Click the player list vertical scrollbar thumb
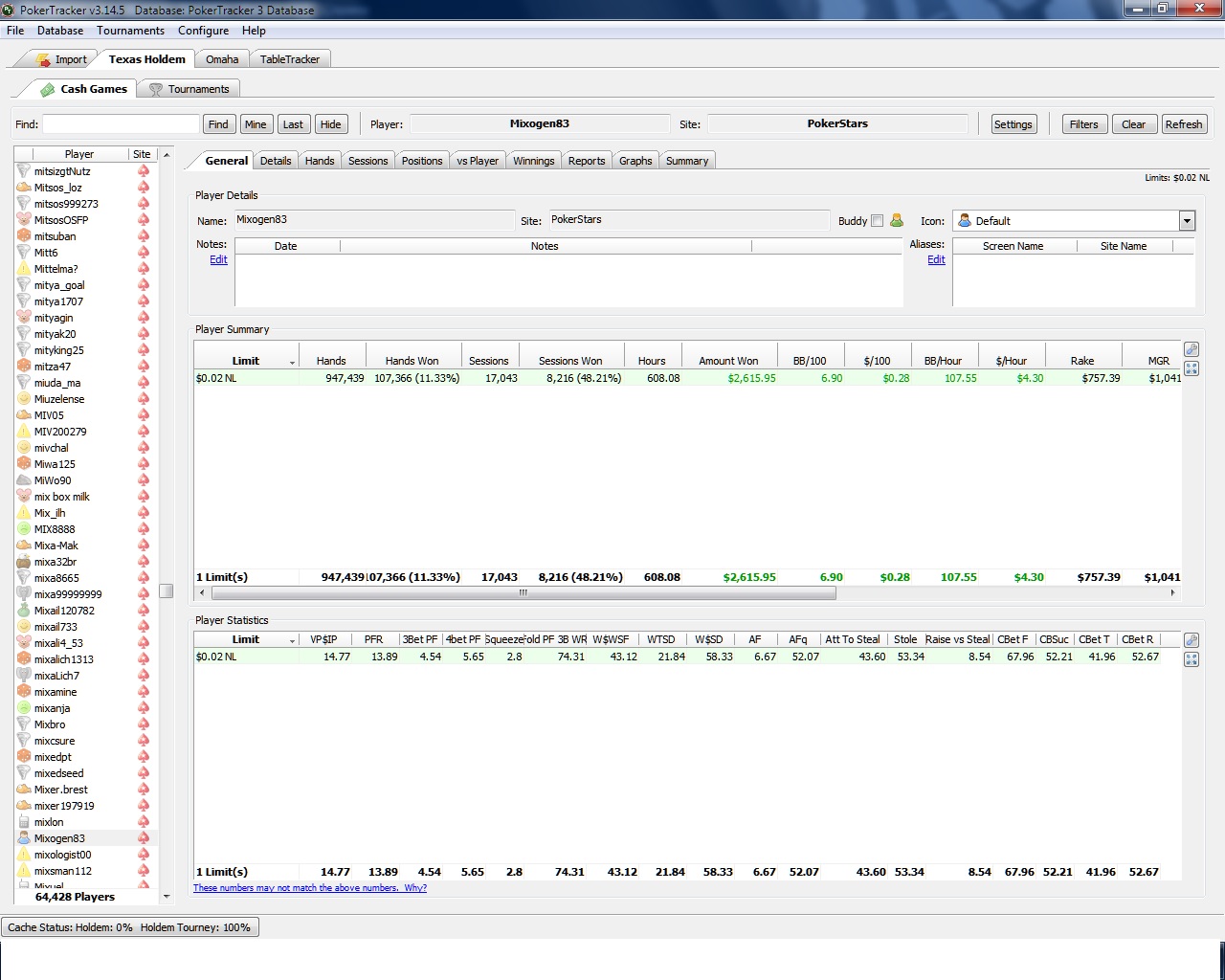The image size is (1225, 980). [167, 590]
